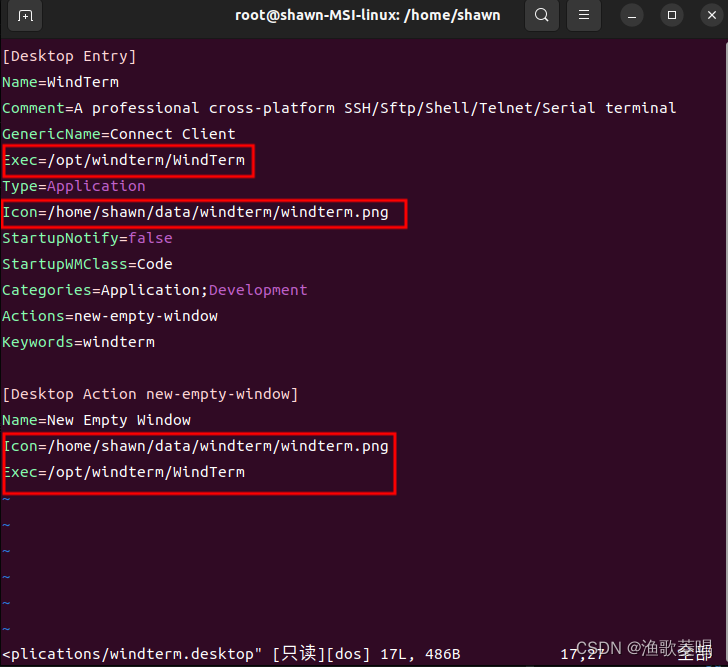Click the windterm.desktop file name in status line

point(182,654)
